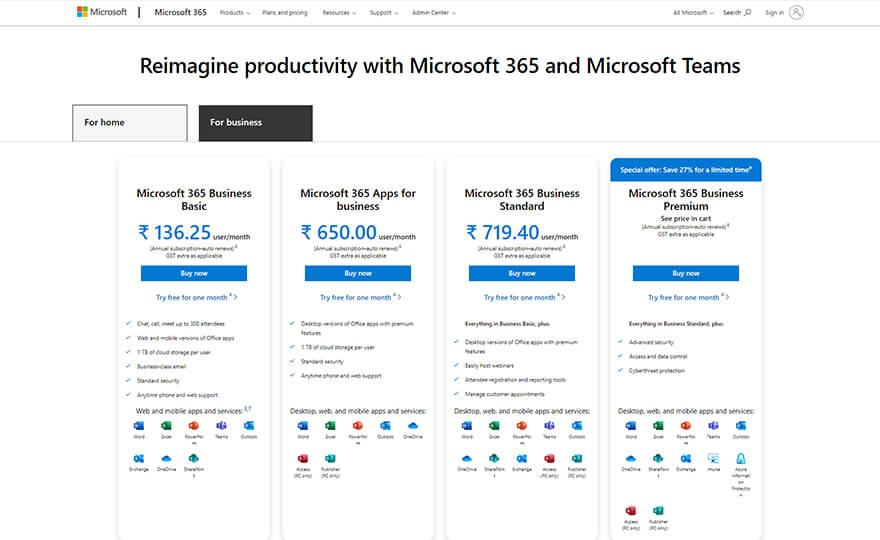880x540 pixels.
Task: Try Business Basic free for one month
Action: [x=196, y=298]
